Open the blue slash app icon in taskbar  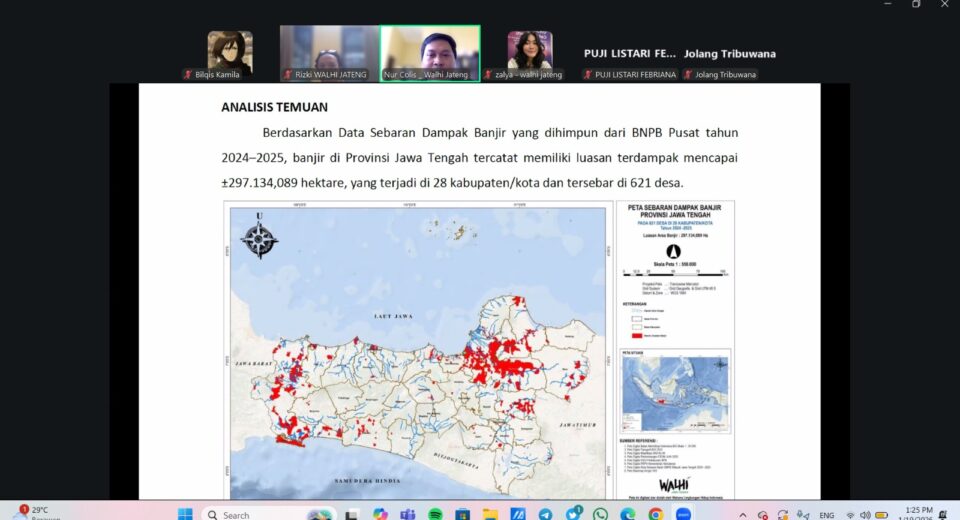[x=517, y=514]
